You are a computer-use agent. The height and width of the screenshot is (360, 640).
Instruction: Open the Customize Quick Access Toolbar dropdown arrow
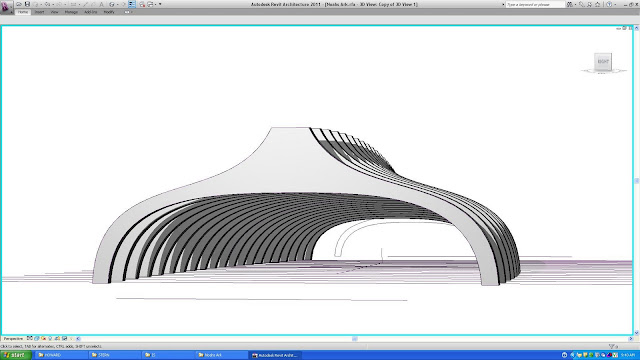(x=160, y=4)
